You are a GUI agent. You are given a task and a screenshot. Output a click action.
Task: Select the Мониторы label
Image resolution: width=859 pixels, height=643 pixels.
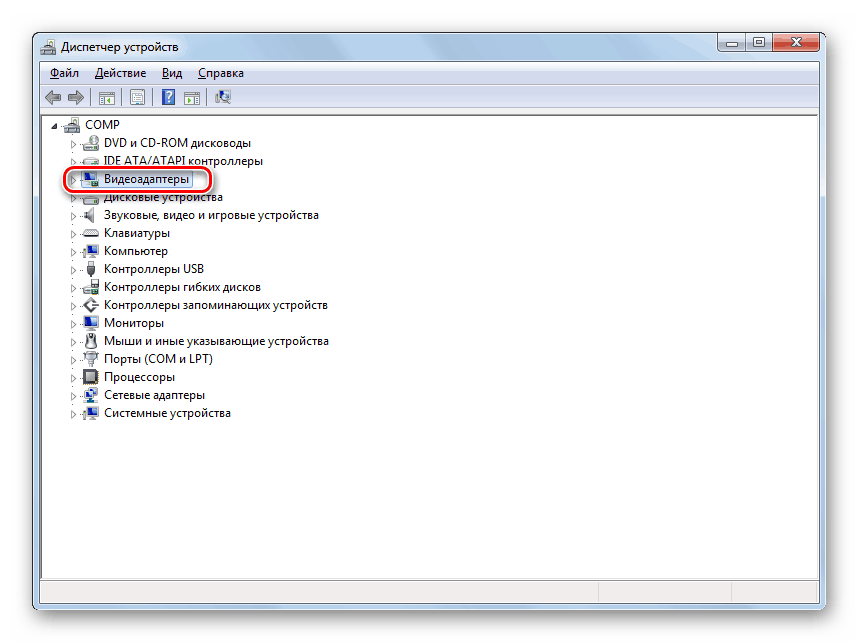coord(134,323)
